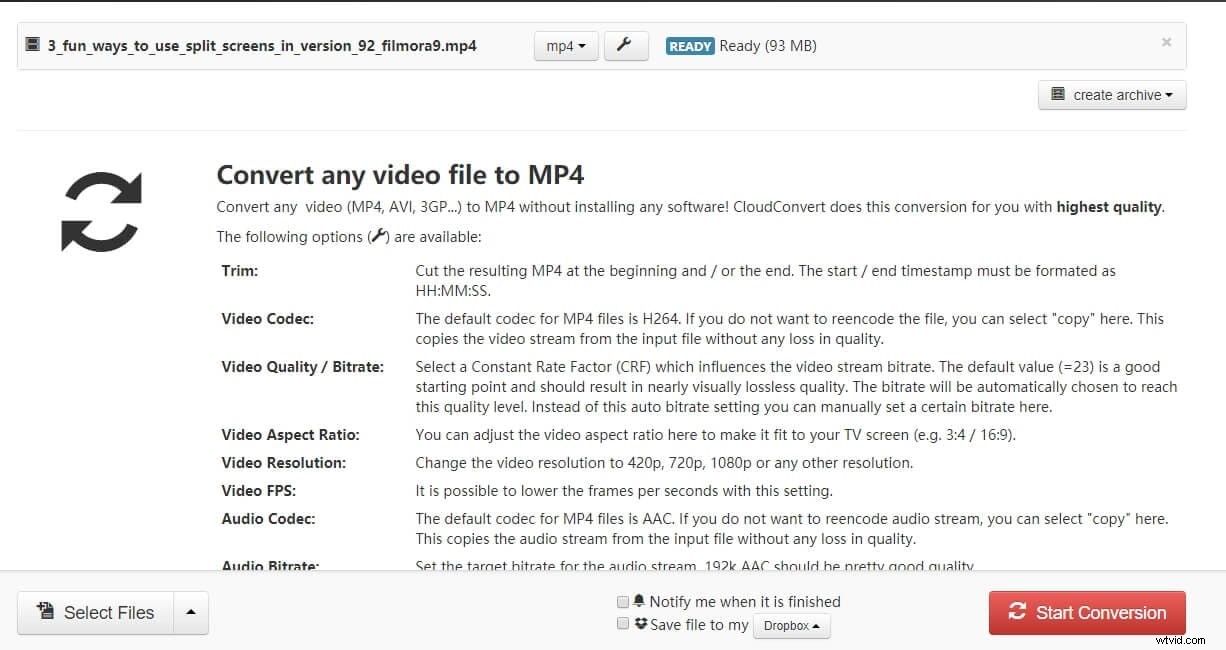Click the Dropbox flower icon beside save option
The image size is (1226, 650).
640,624
